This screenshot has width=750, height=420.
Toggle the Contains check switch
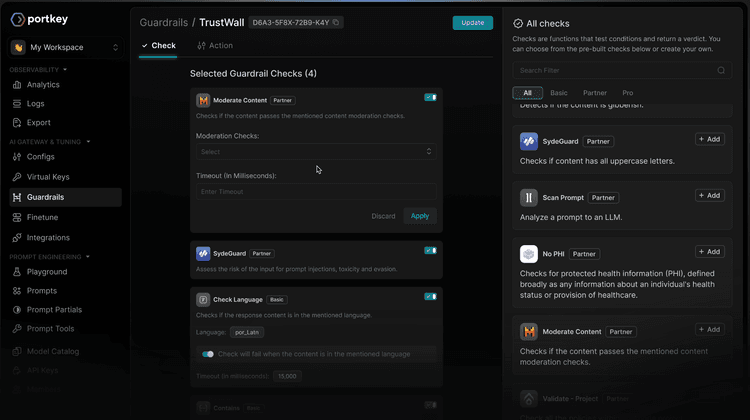pos(430,405)
